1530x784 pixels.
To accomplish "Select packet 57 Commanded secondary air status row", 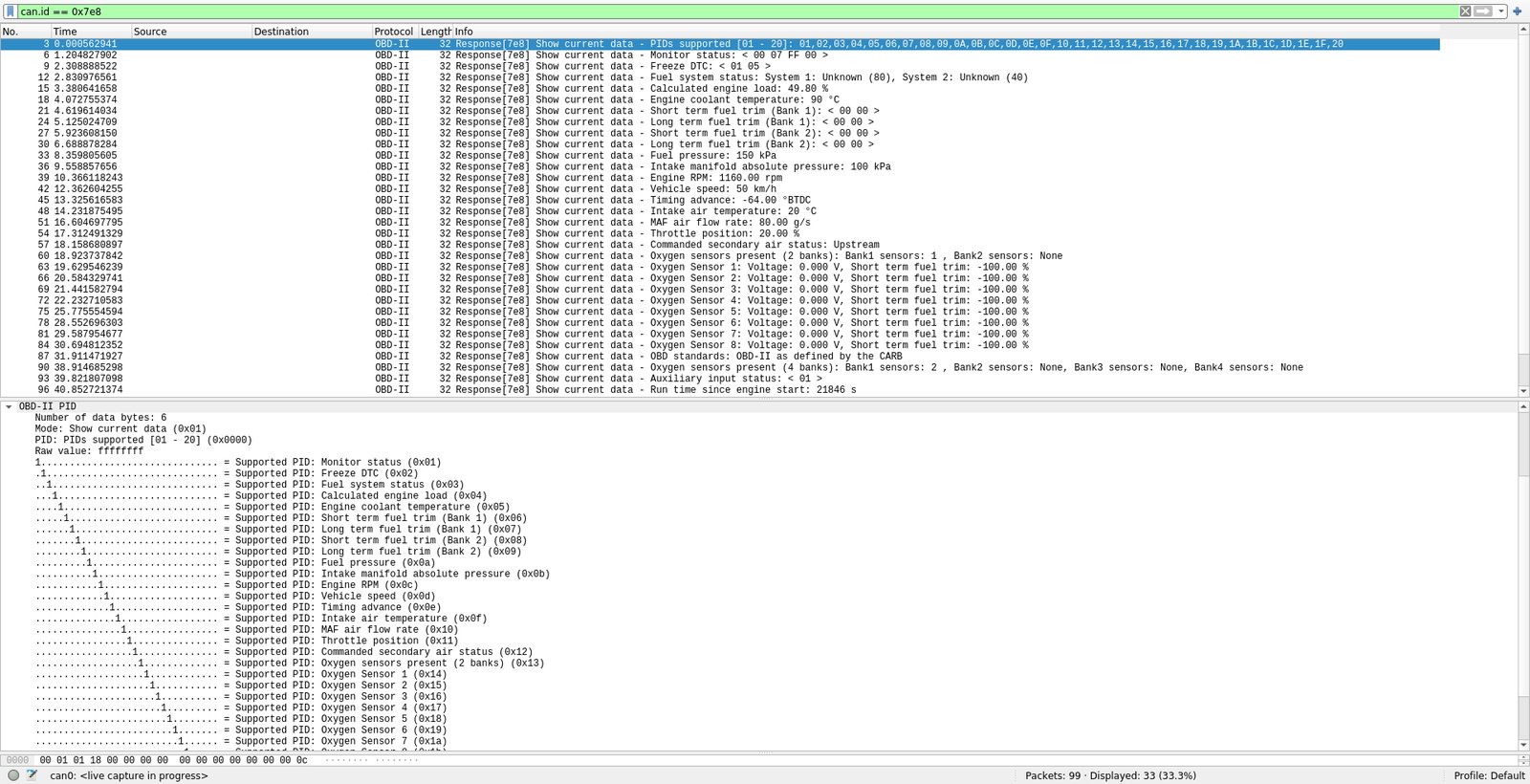I will (x=720, y=245).
